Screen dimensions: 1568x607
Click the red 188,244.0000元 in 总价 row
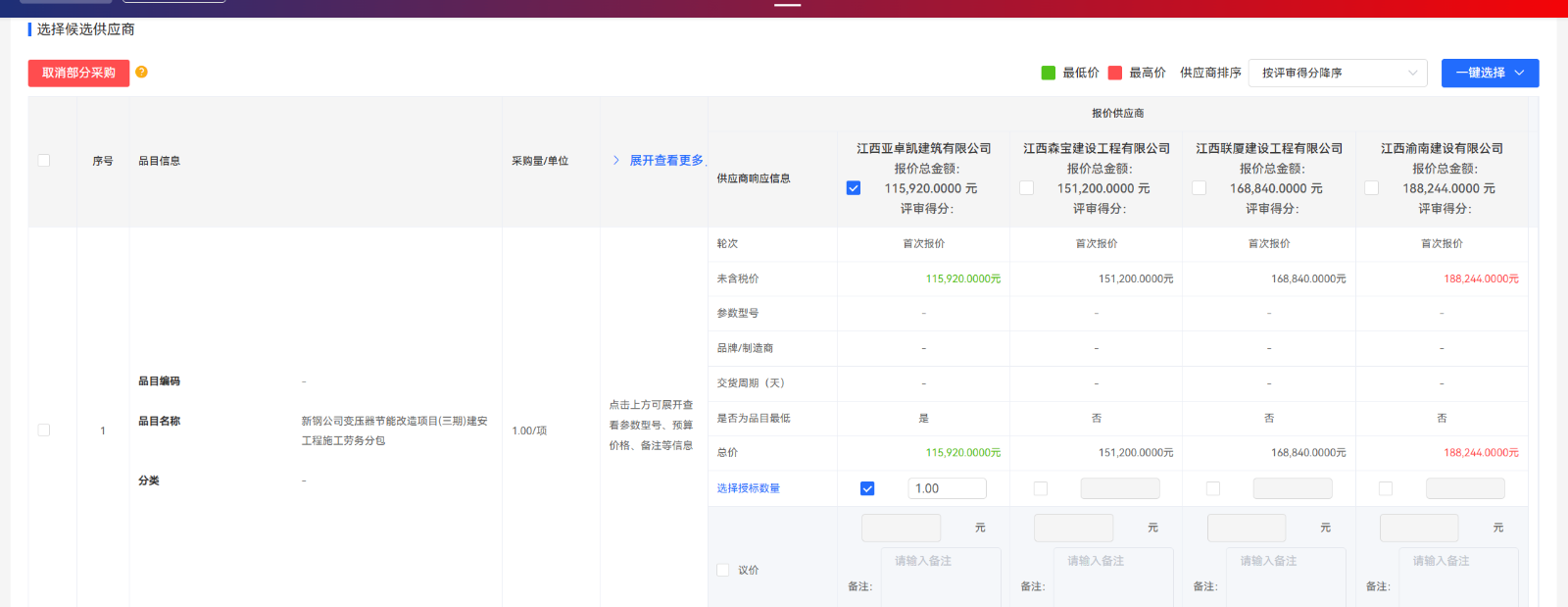[x=1481, y=452]
